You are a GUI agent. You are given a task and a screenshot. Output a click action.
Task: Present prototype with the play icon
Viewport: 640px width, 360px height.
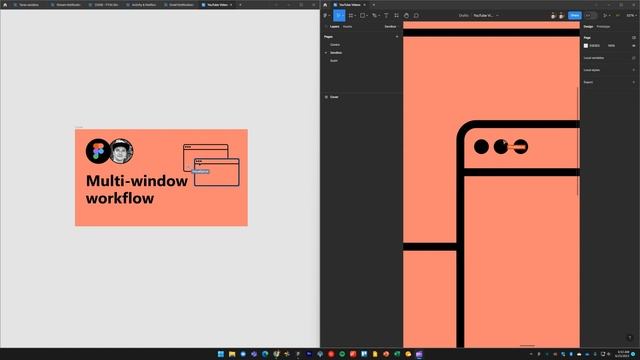click(x=605, y=16)
